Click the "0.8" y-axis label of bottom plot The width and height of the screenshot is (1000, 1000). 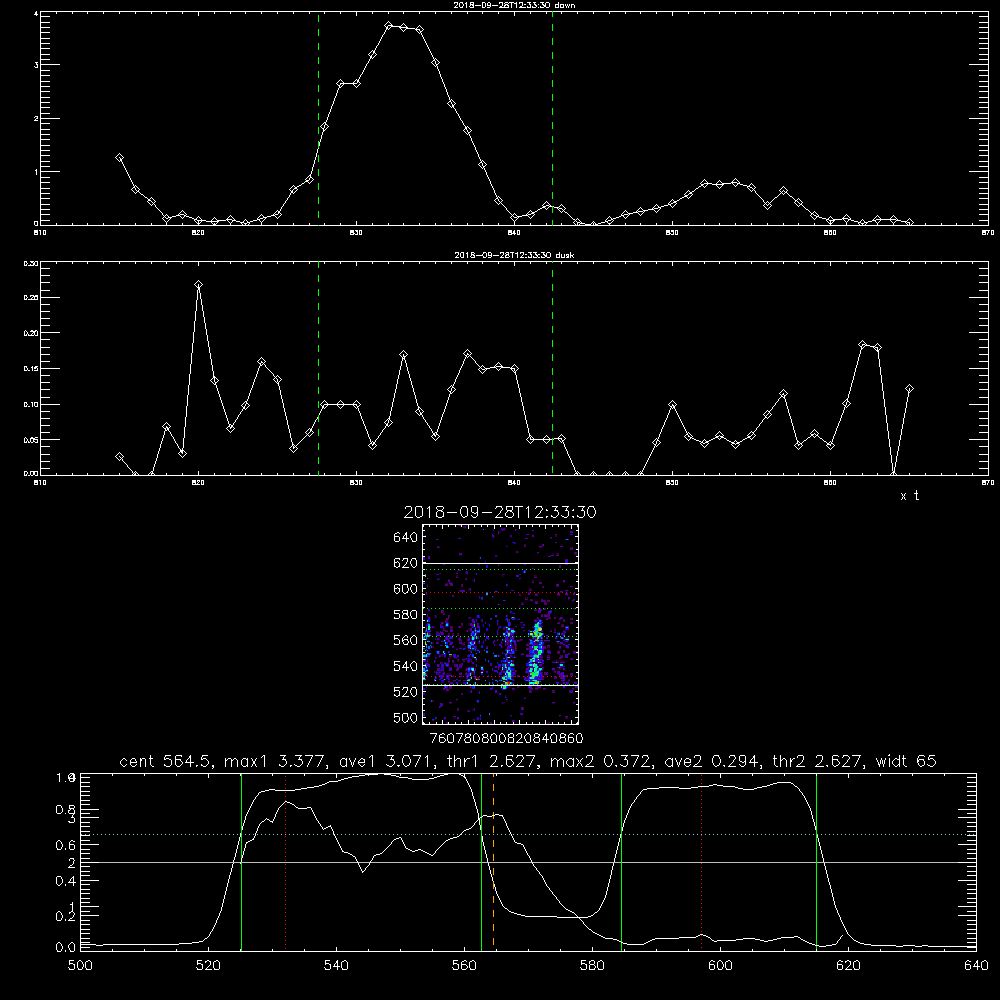pos(66,810)
